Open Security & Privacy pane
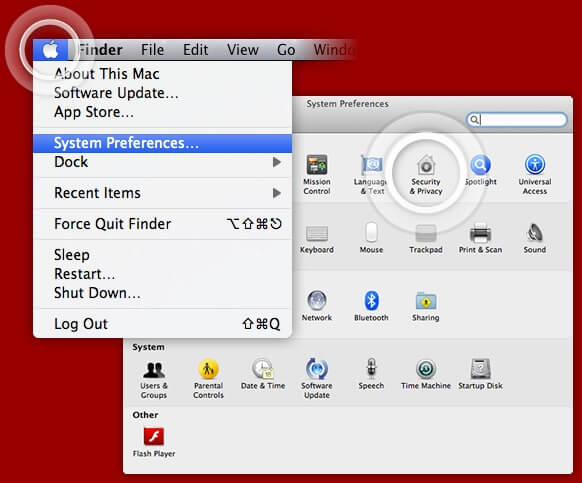This screenshot has width=582, height=483. (426, 174)
